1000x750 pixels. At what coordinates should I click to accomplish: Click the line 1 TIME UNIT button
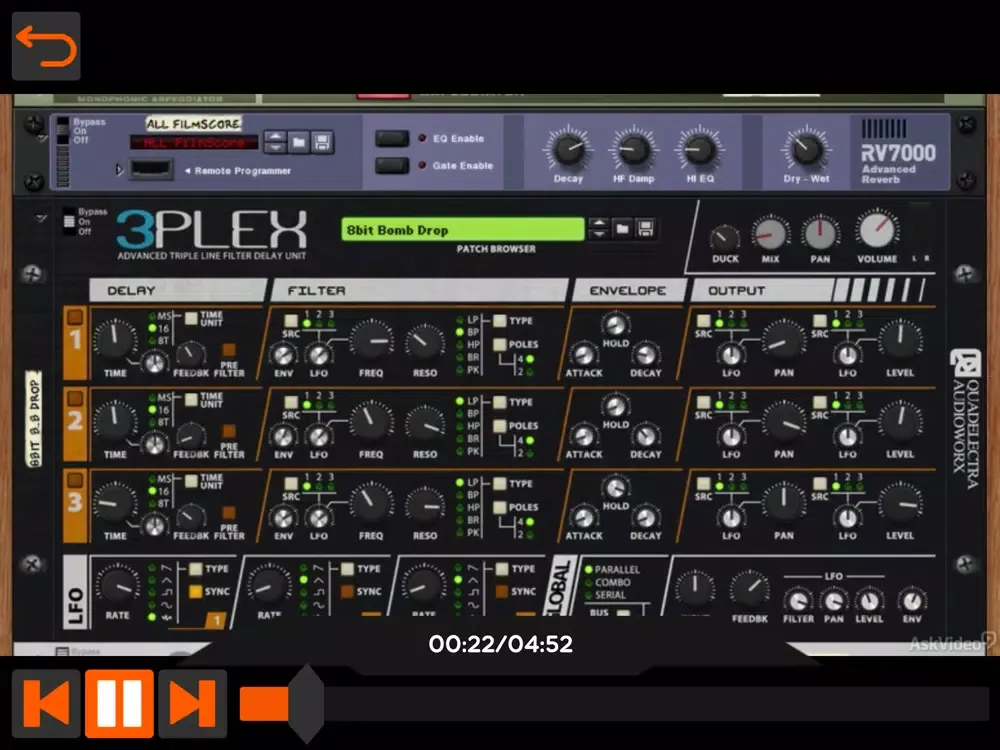191,318
